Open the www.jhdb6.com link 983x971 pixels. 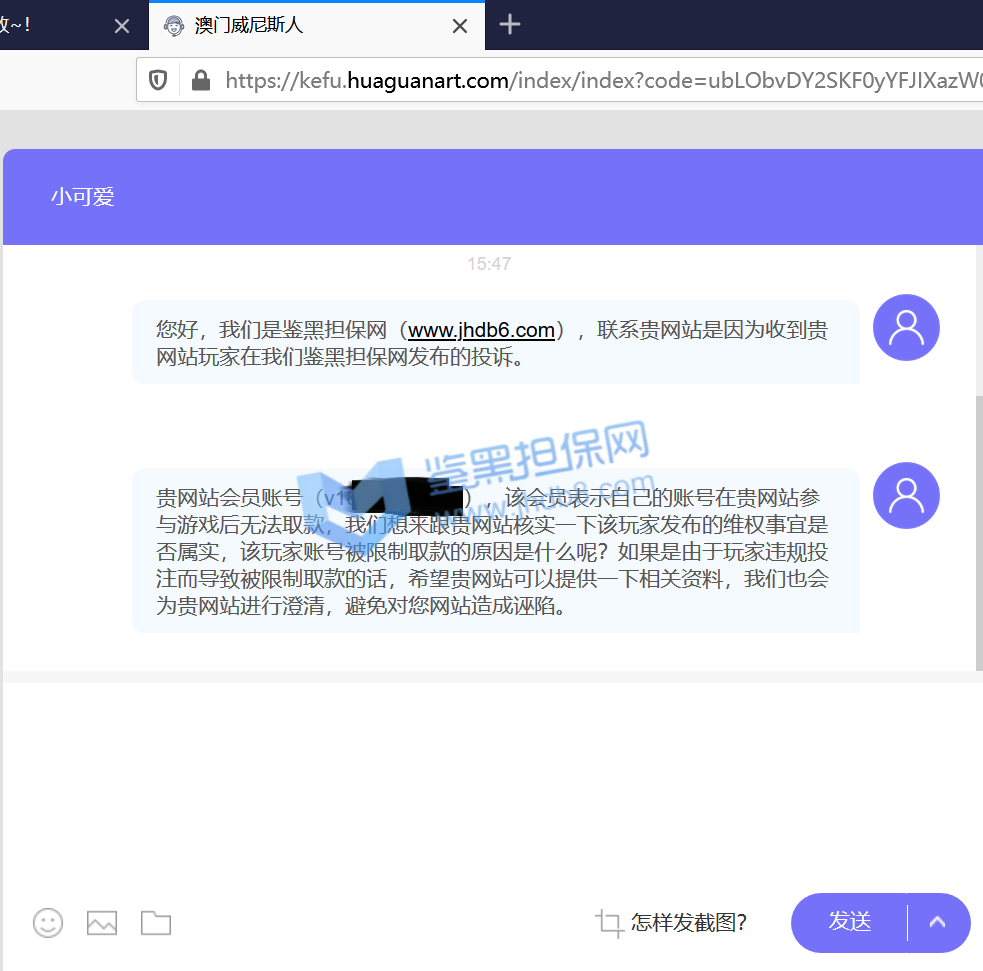click(x=481, y=330)
